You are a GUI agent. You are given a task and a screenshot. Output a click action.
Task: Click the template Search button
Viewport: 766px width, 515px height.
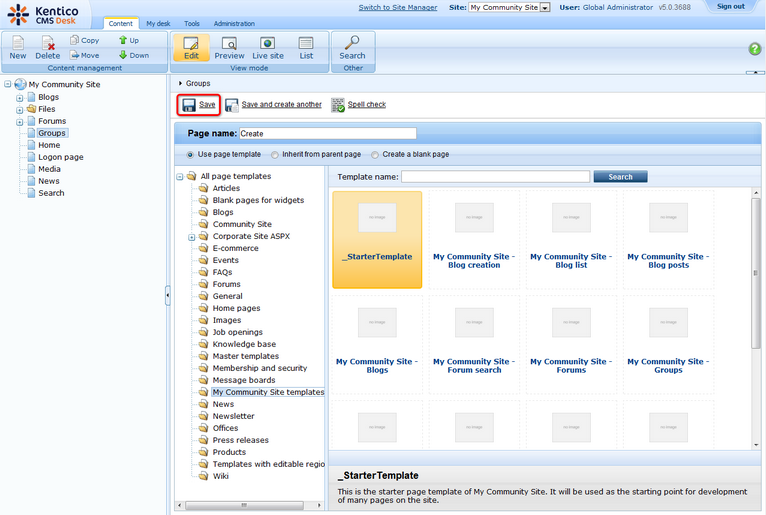click(x=620, y=177)
